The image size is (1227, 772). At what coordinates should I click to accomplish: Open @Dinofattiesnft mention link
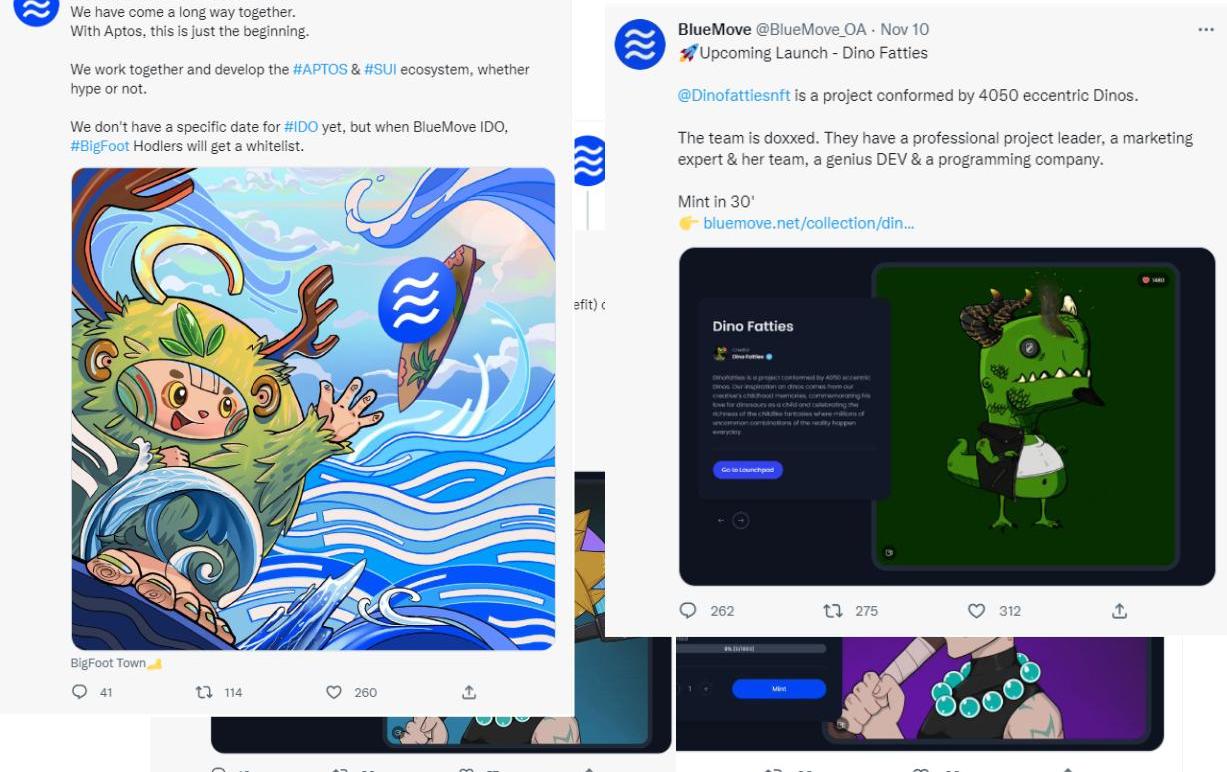click(x=734, y=96)
